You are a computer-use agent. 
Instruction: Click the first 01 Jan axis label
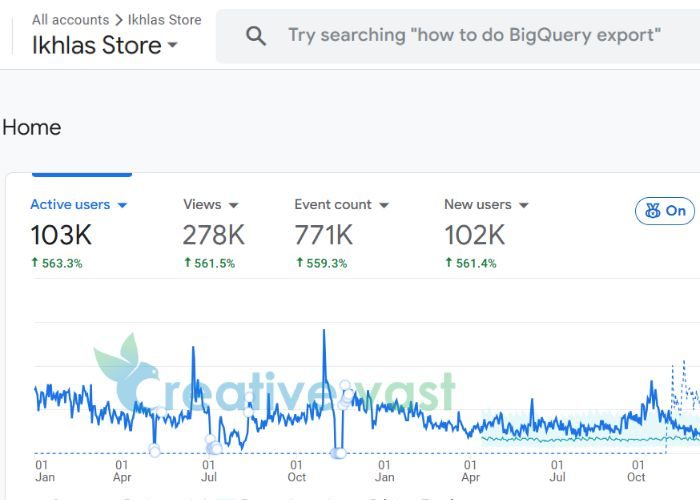click(45, 471)
